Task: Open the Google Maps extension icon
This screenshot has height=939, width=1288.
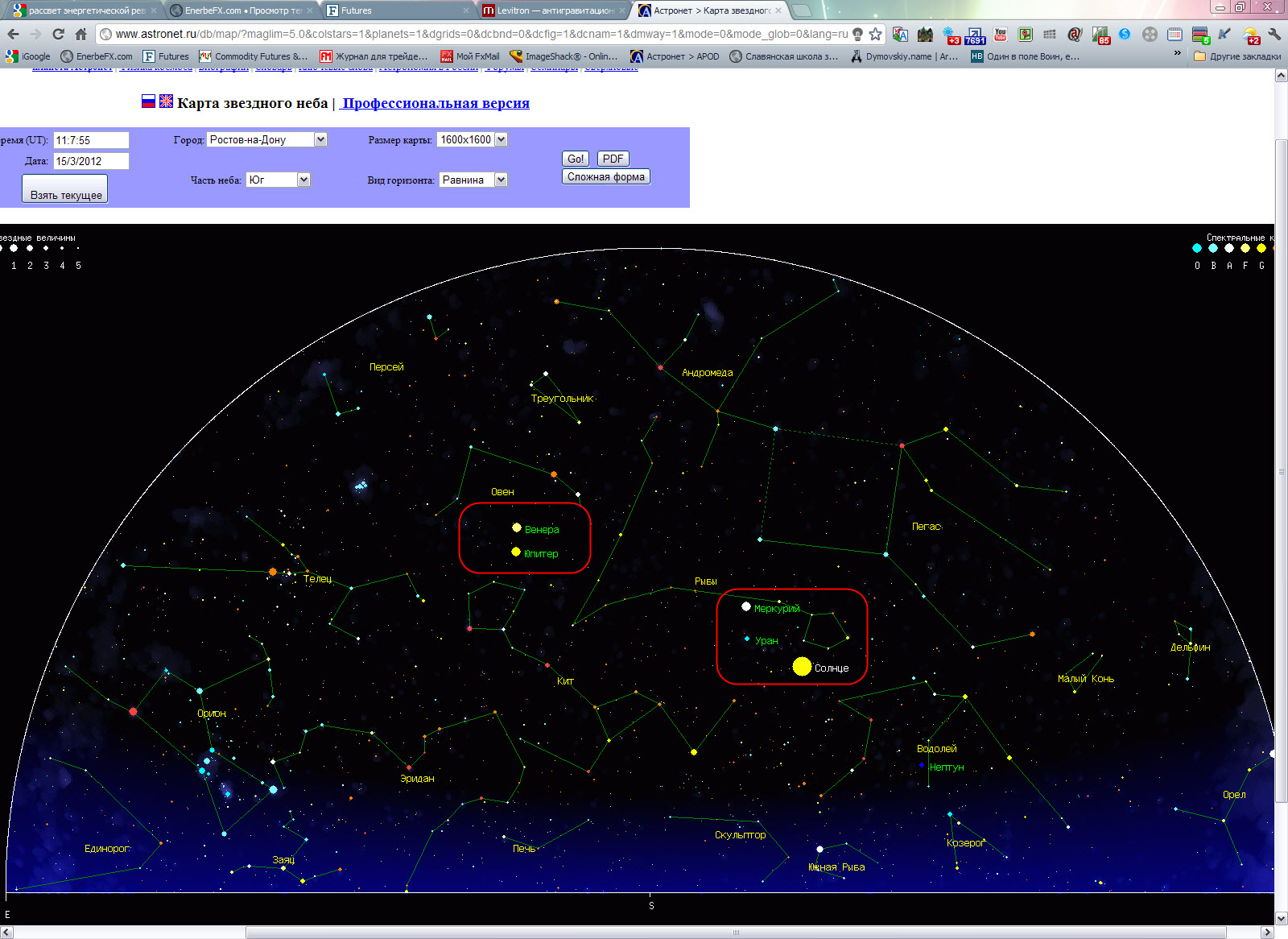Action: [1026, 34]
